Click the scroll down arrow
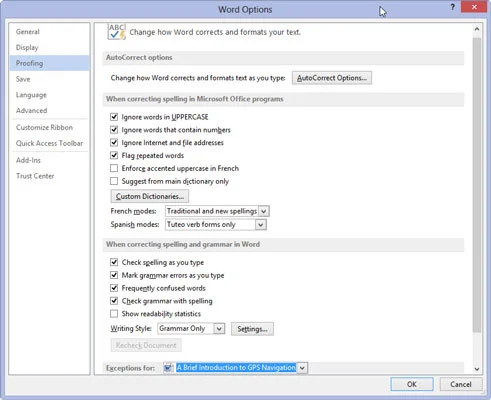The width and height of the screenshot is (491, 400). click(x=477, y=369)
